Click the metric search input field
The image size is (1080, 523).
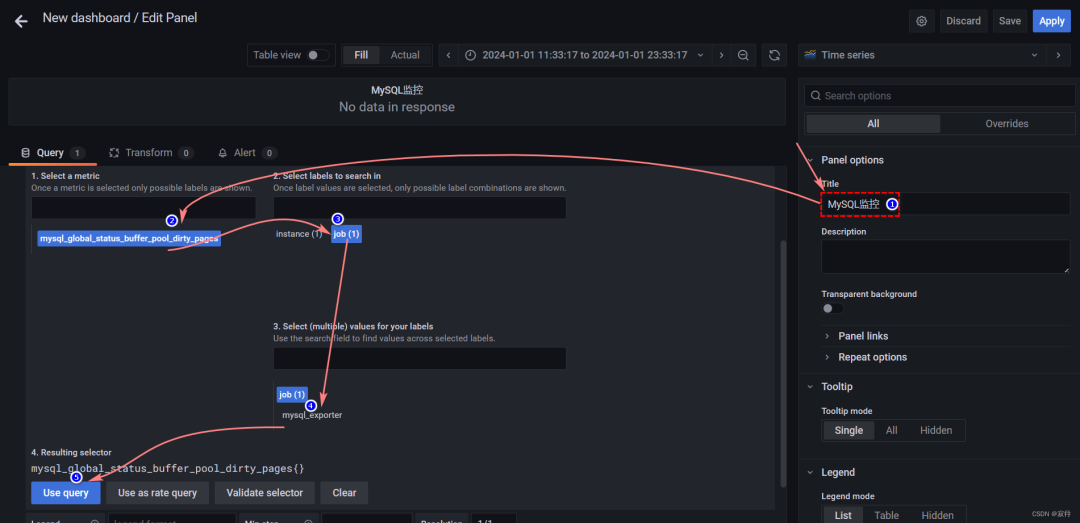[143, 208]
